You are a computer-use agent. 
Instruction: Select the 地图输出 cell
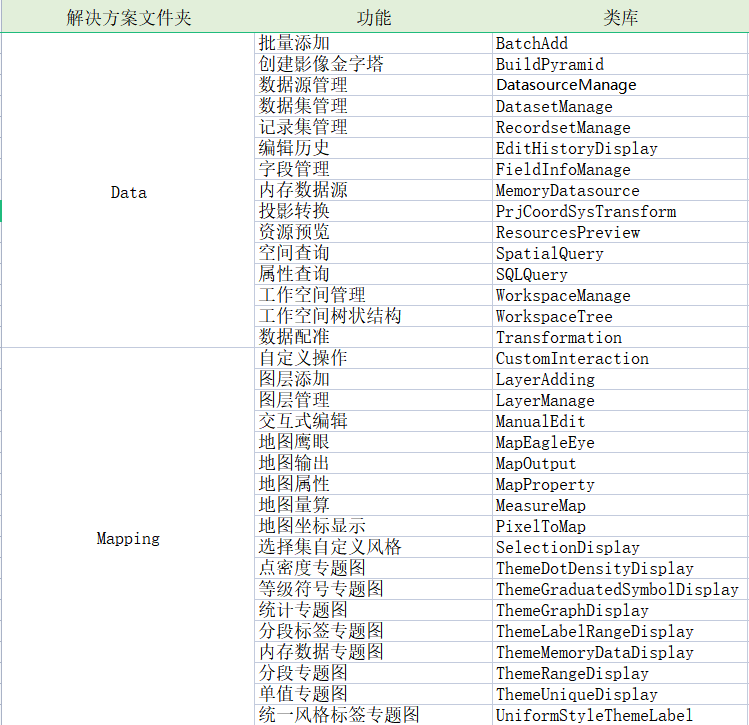coord(374,464)
